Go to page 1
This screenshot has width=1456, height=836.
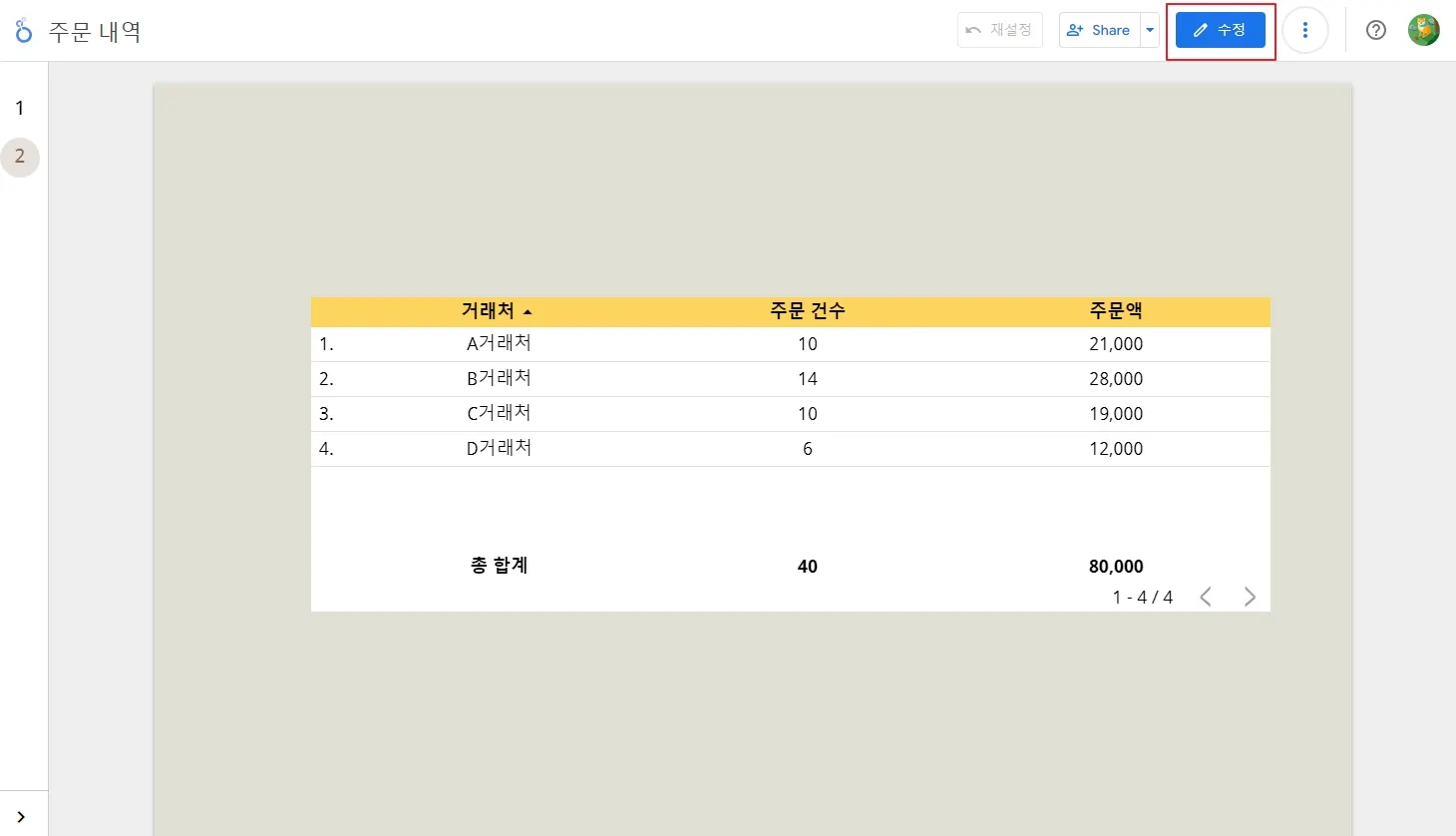20,108
